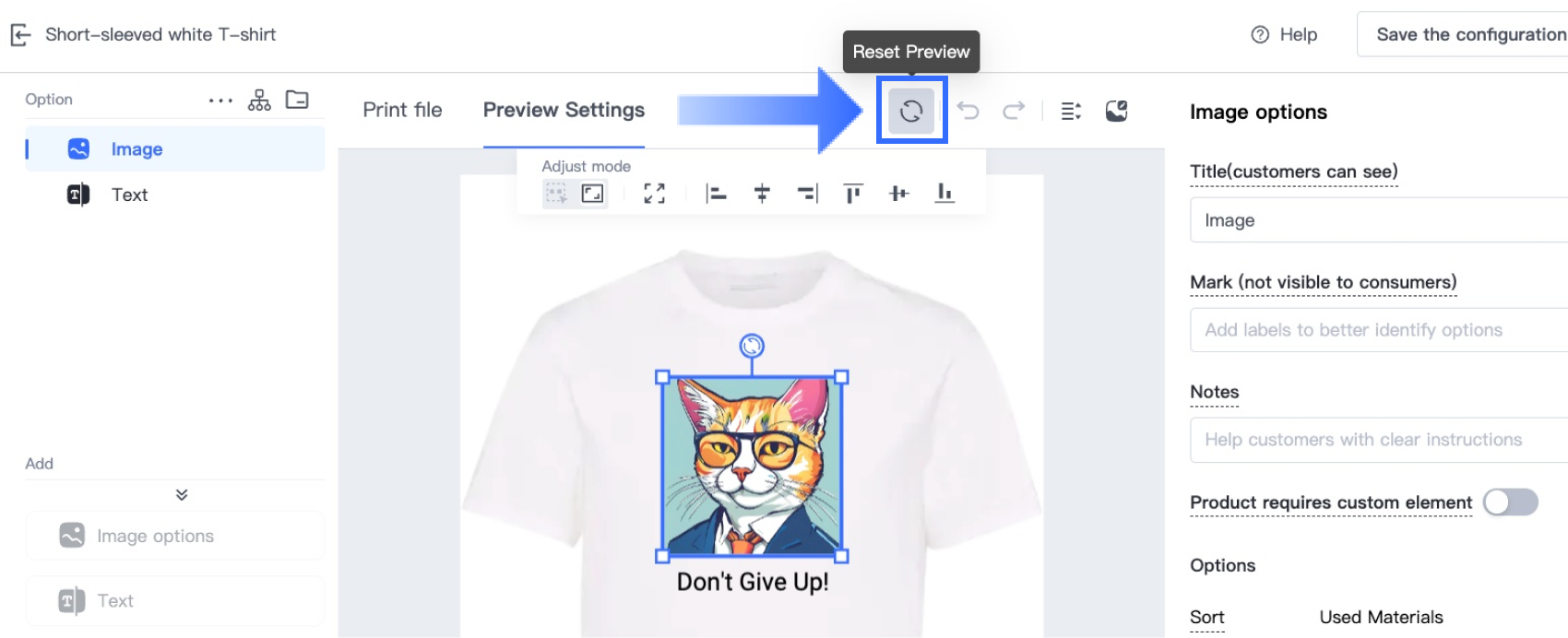1568x638 pixels.
Task: Toggle Product requires custom element switch
Action: [x=1510, y=502]
